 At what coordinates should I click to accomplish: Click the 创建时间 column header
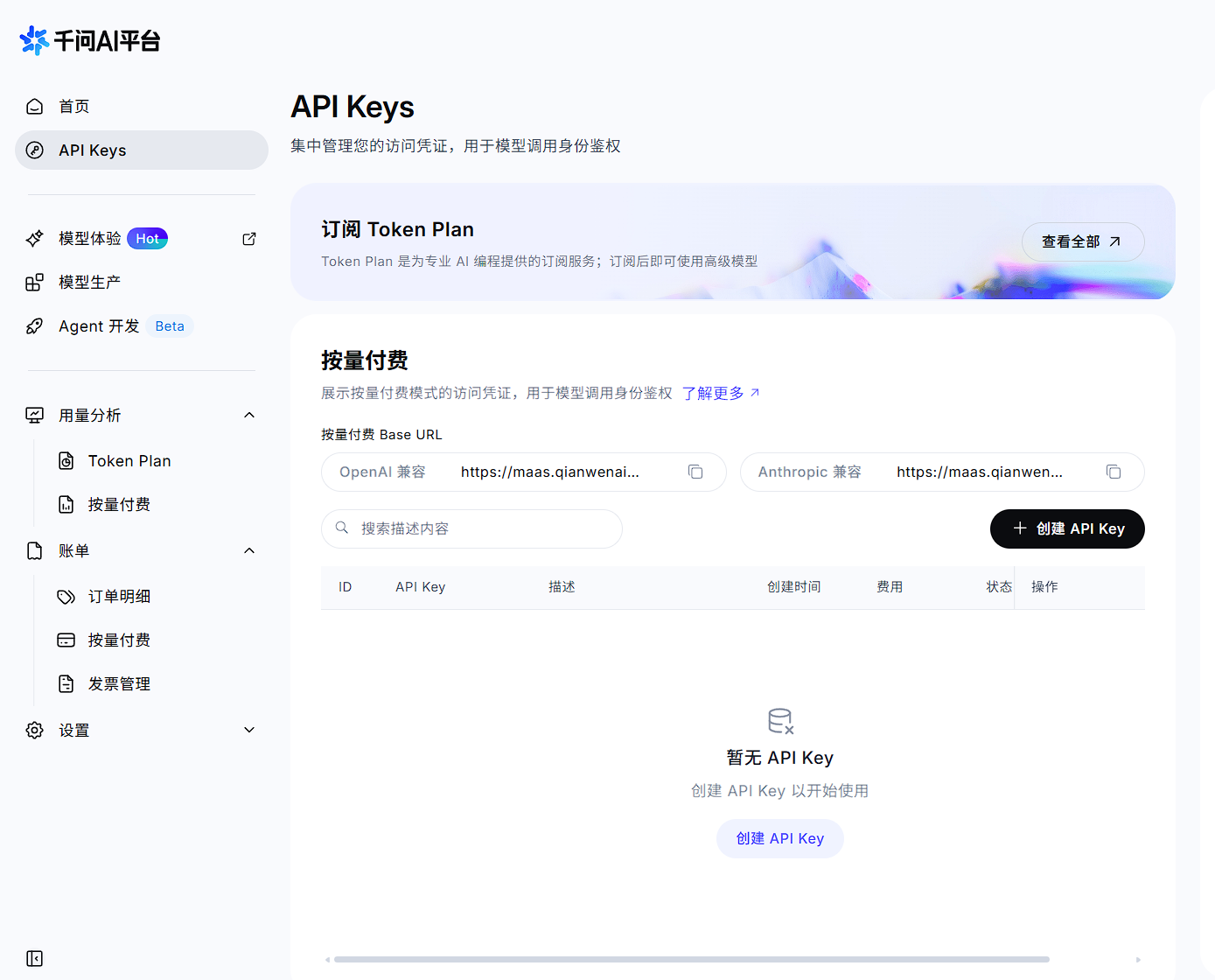click(793, 587)
